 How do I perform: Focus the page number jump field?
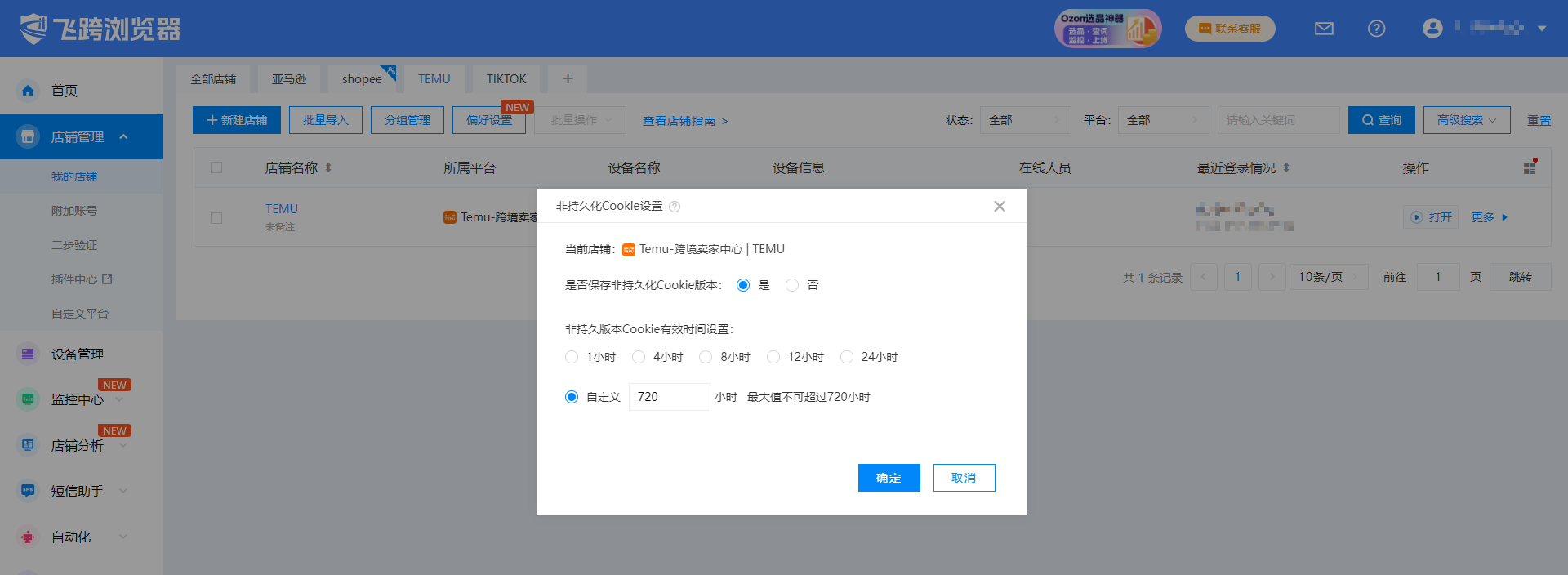1437,277
